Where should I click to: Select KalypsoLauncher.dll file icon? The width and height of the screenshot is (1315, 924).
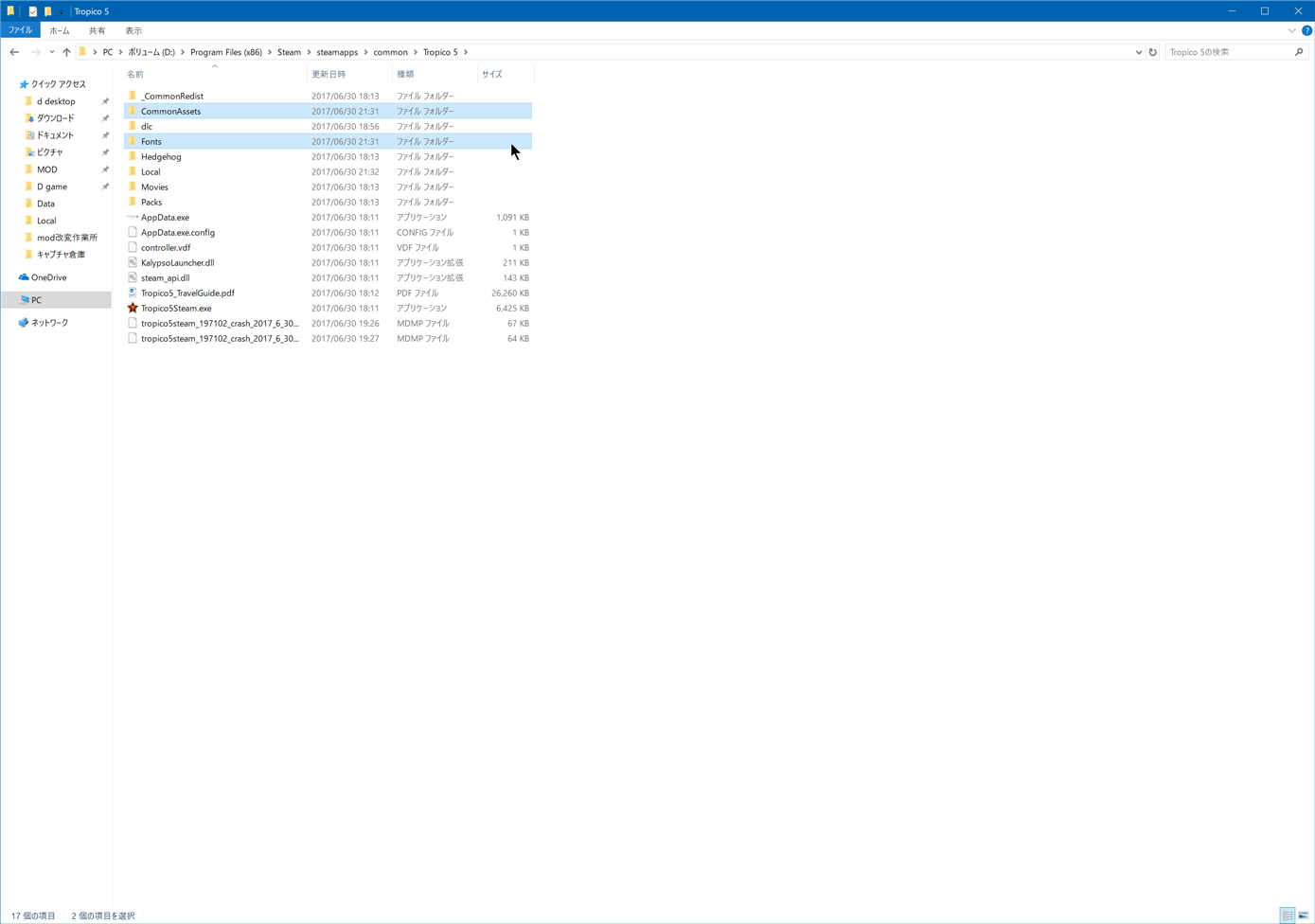pos(133,262)
